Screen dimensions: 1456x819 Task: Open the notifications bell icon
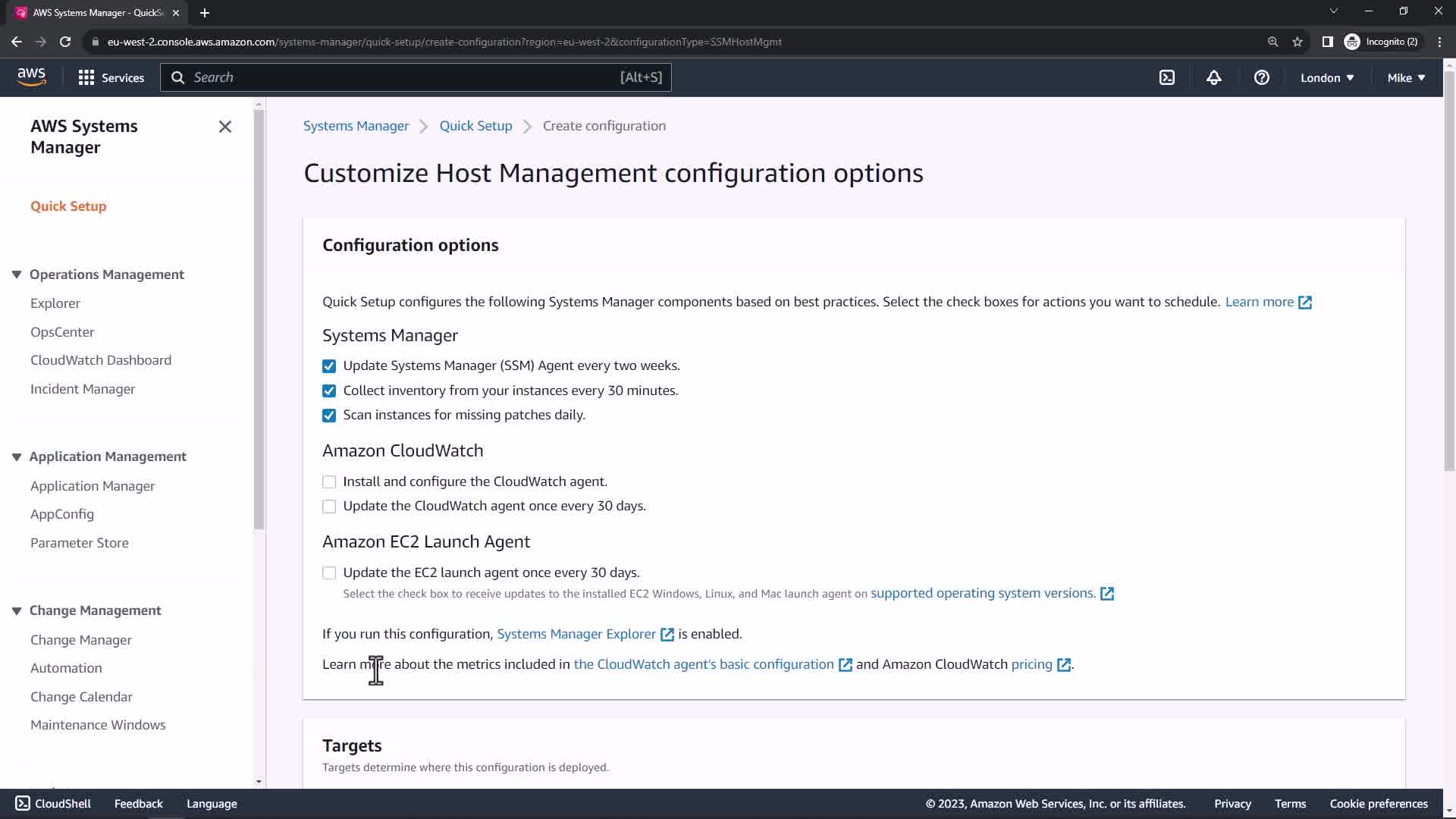(1214, 77)
